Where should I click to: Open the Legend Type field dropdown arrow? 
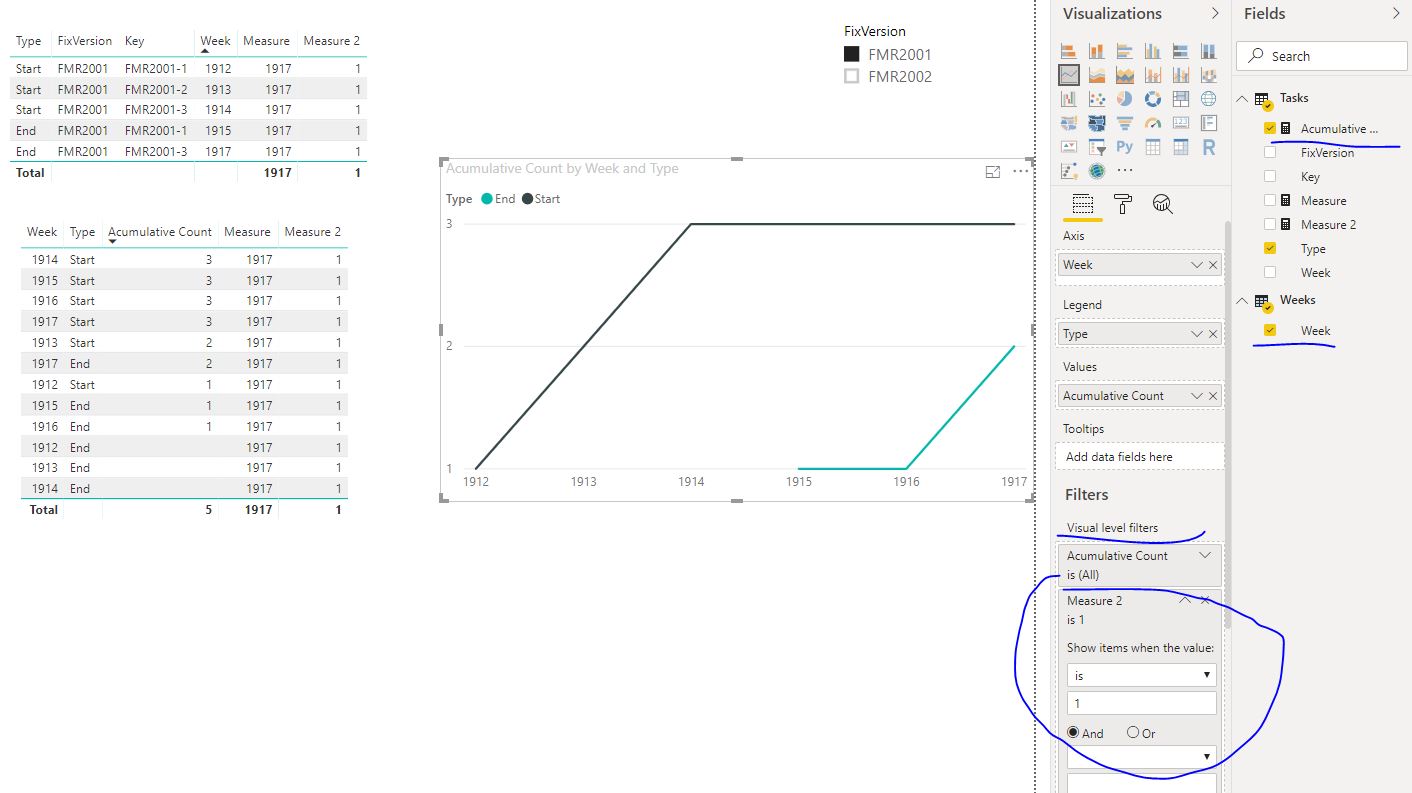point(1197,334)
